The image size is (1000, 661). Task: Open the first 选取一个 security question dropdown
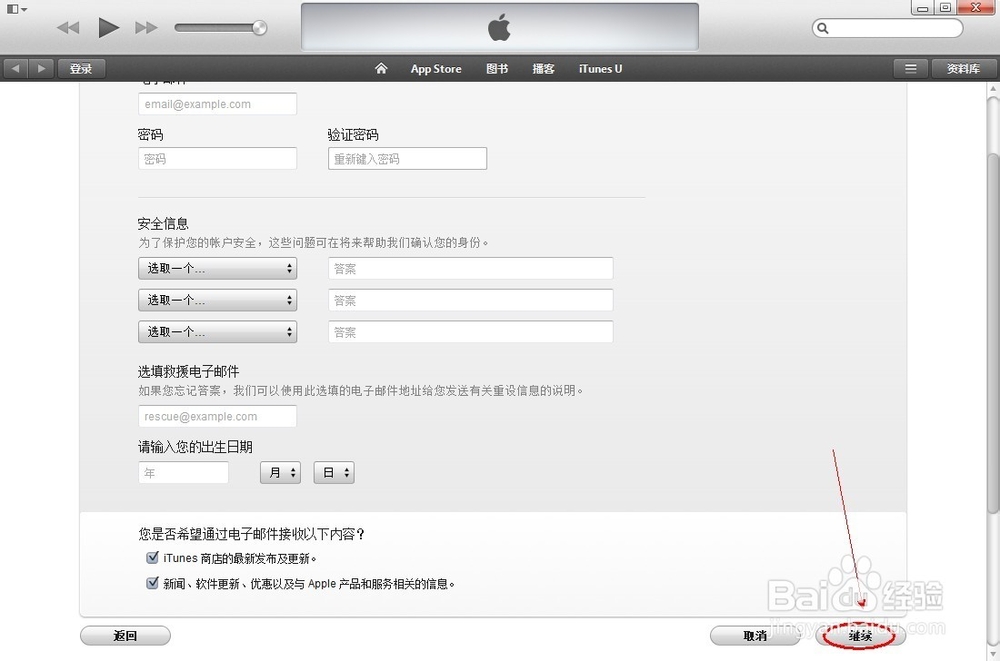(217, 268)
